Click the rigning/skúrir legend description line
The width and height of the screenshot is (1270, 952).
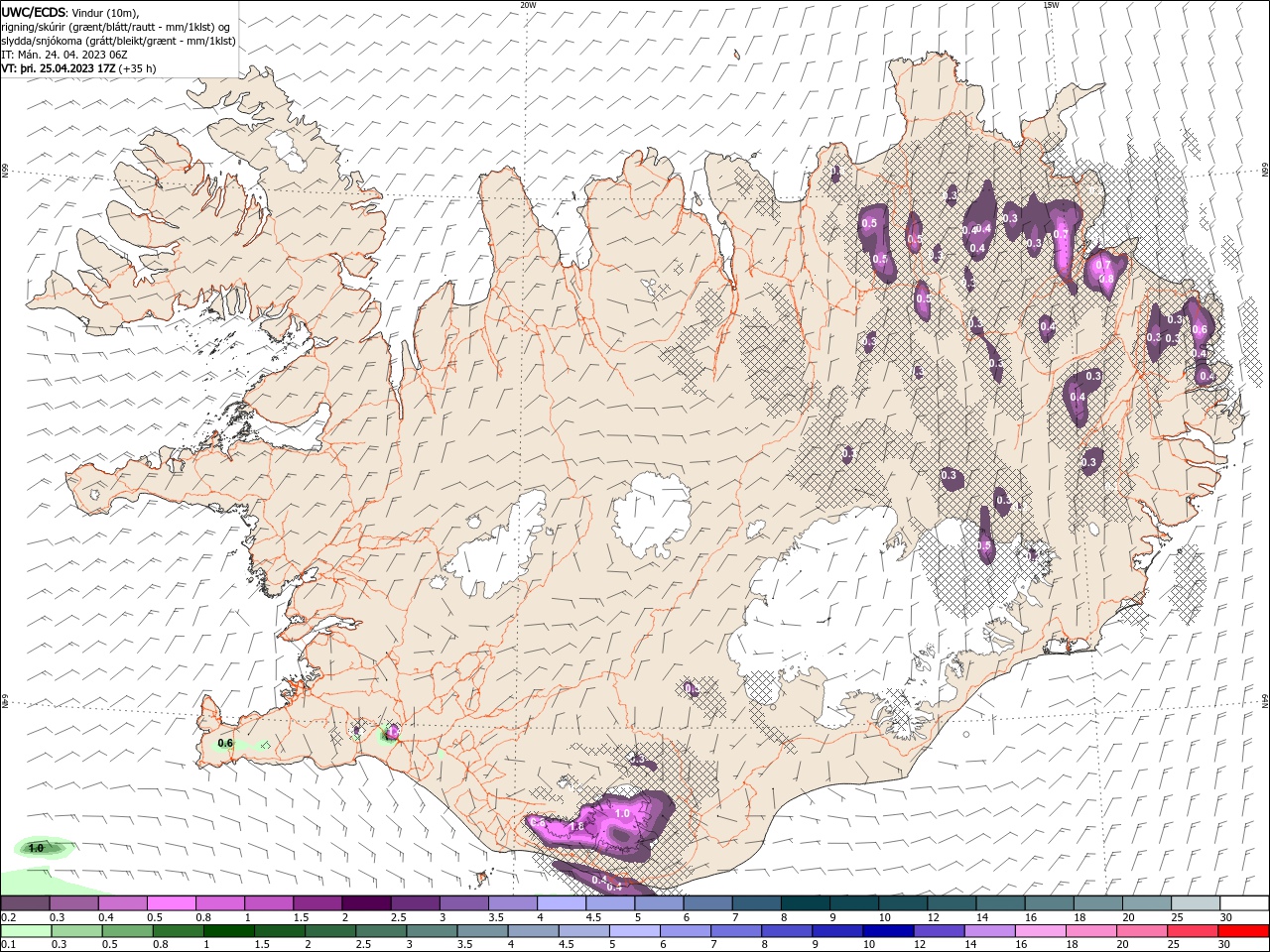(116, 27)
